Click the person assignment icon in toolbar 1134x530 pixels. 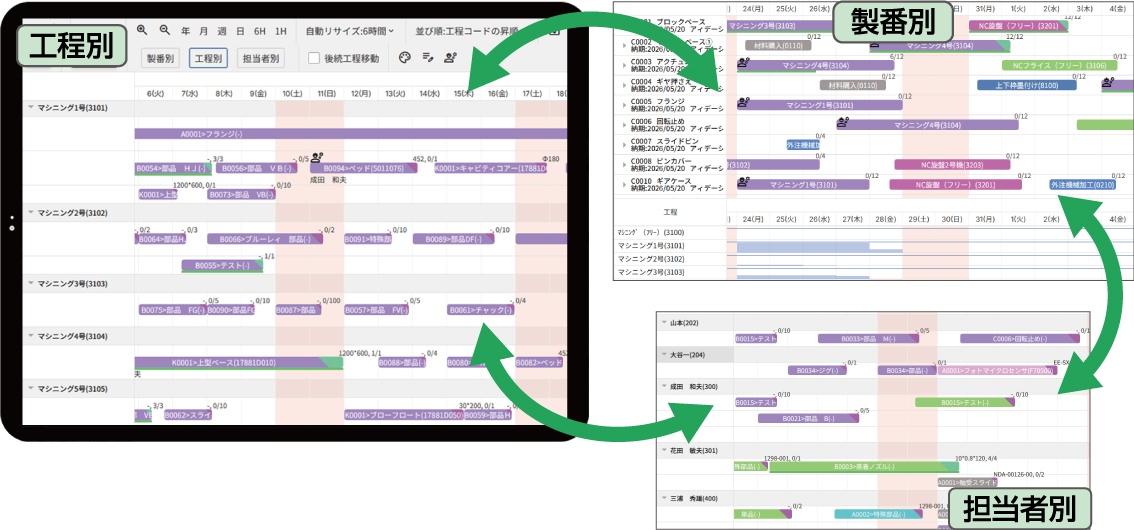[450, 58]
